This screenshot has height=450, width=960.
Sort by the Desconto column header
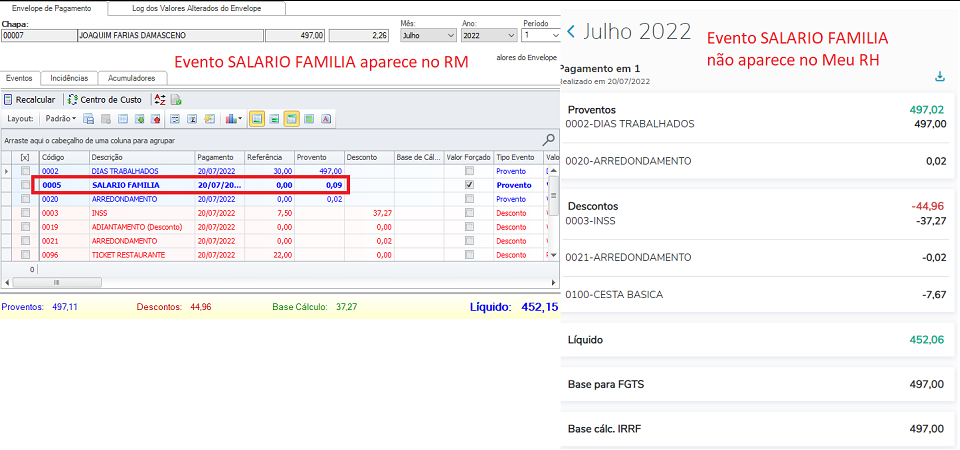coord(369,157)
